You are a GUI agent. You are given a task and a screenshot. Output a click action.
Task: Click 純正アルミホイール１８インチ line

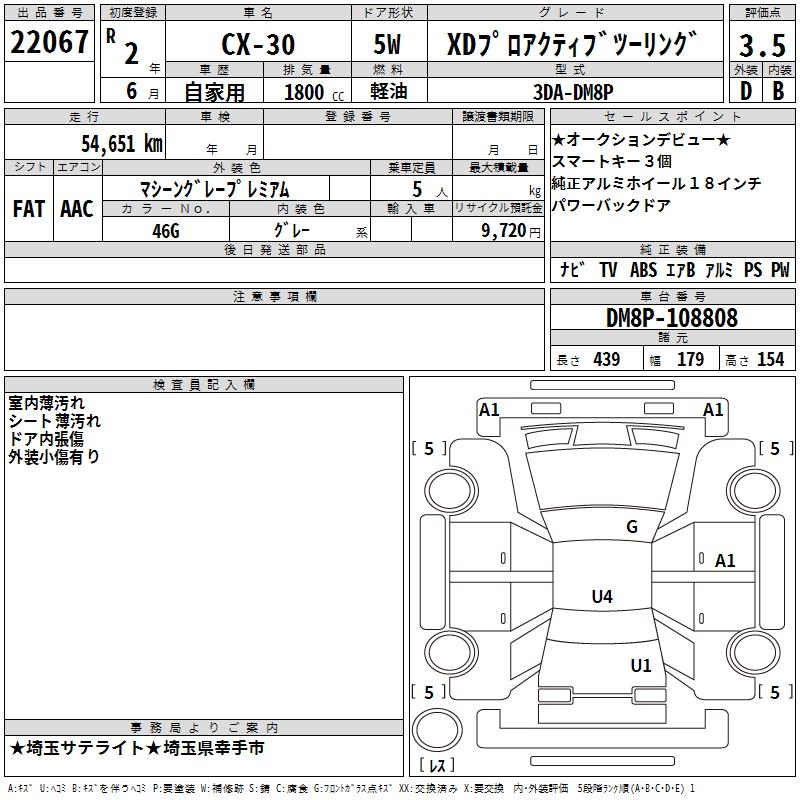tap(657, 183)
